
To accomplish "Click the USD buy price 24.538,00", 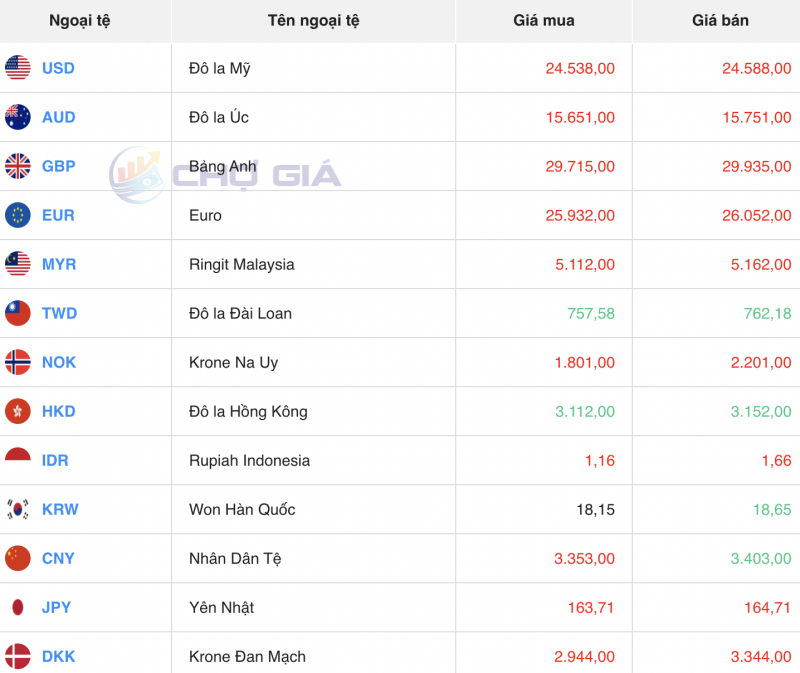I will coord(578,68).
